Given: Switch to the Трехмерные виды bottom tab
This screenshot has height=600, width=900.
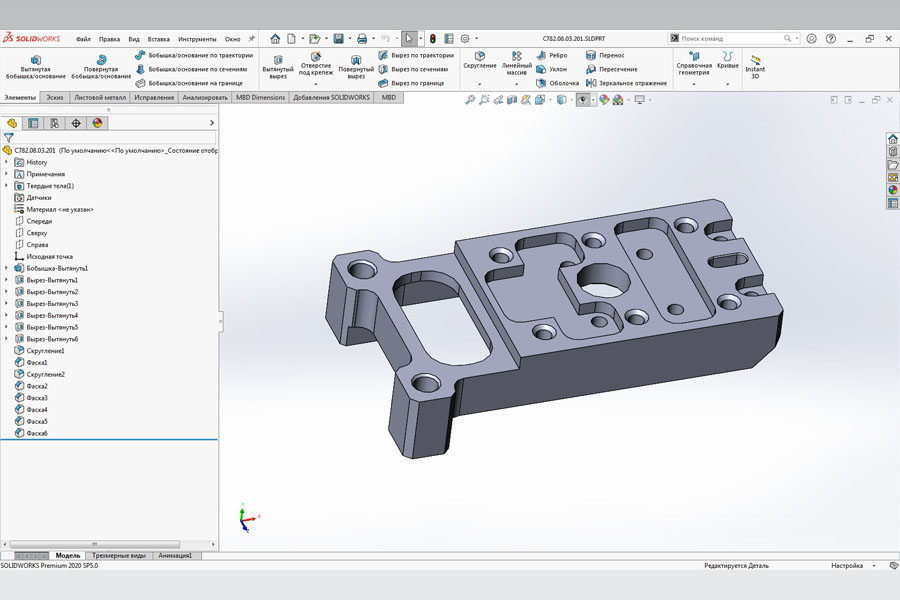Looking at the screenshot, I should pos(119,556).
